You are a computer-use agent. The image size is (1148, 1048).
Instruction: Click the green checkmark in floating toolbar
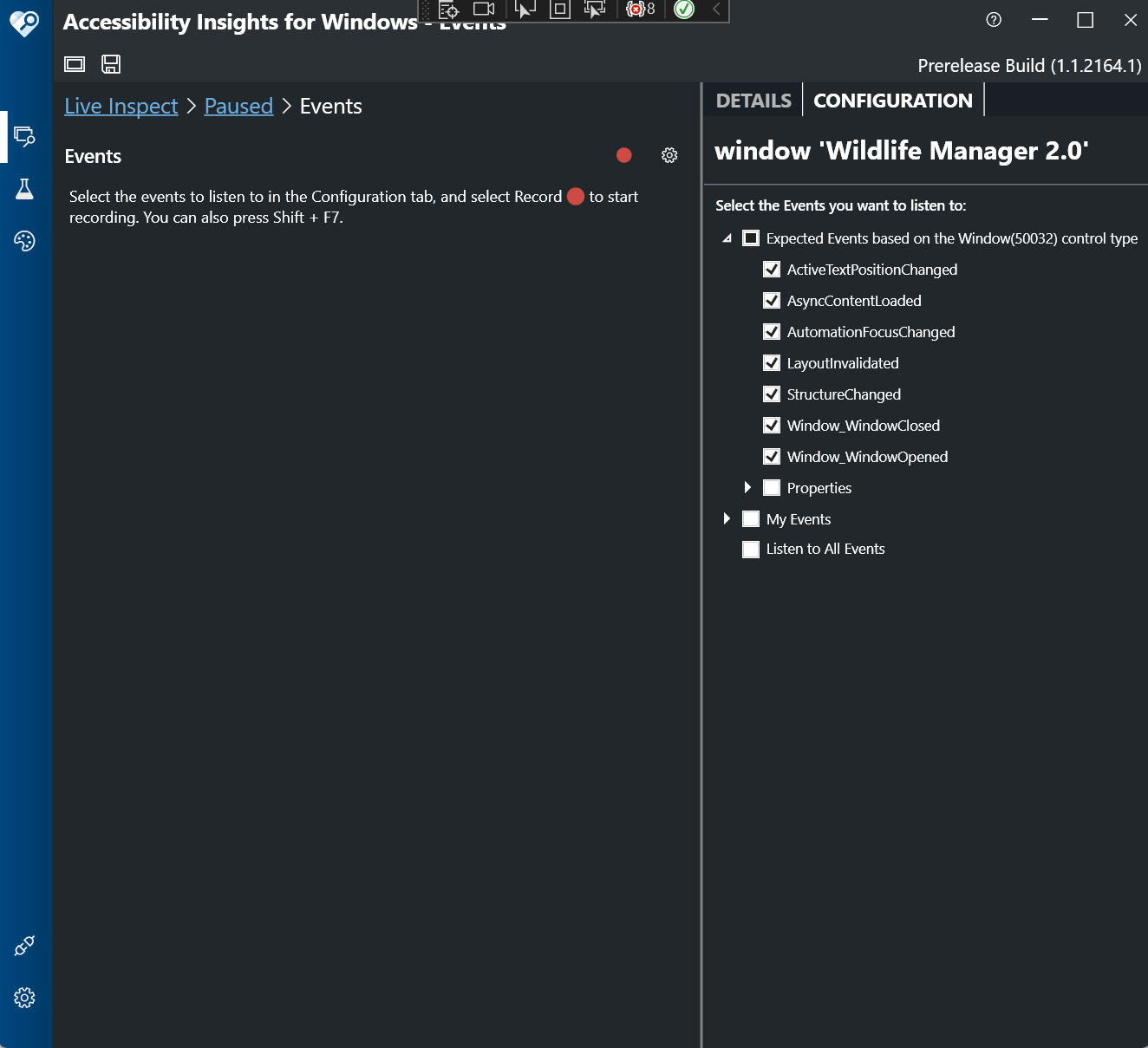coord(683,10)
